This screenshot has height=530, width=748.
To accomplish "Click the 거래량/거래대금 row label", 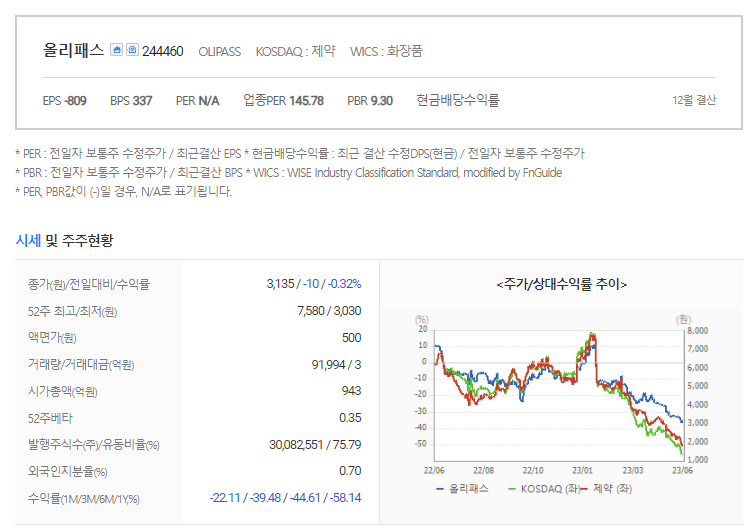I will coord(81,365).
